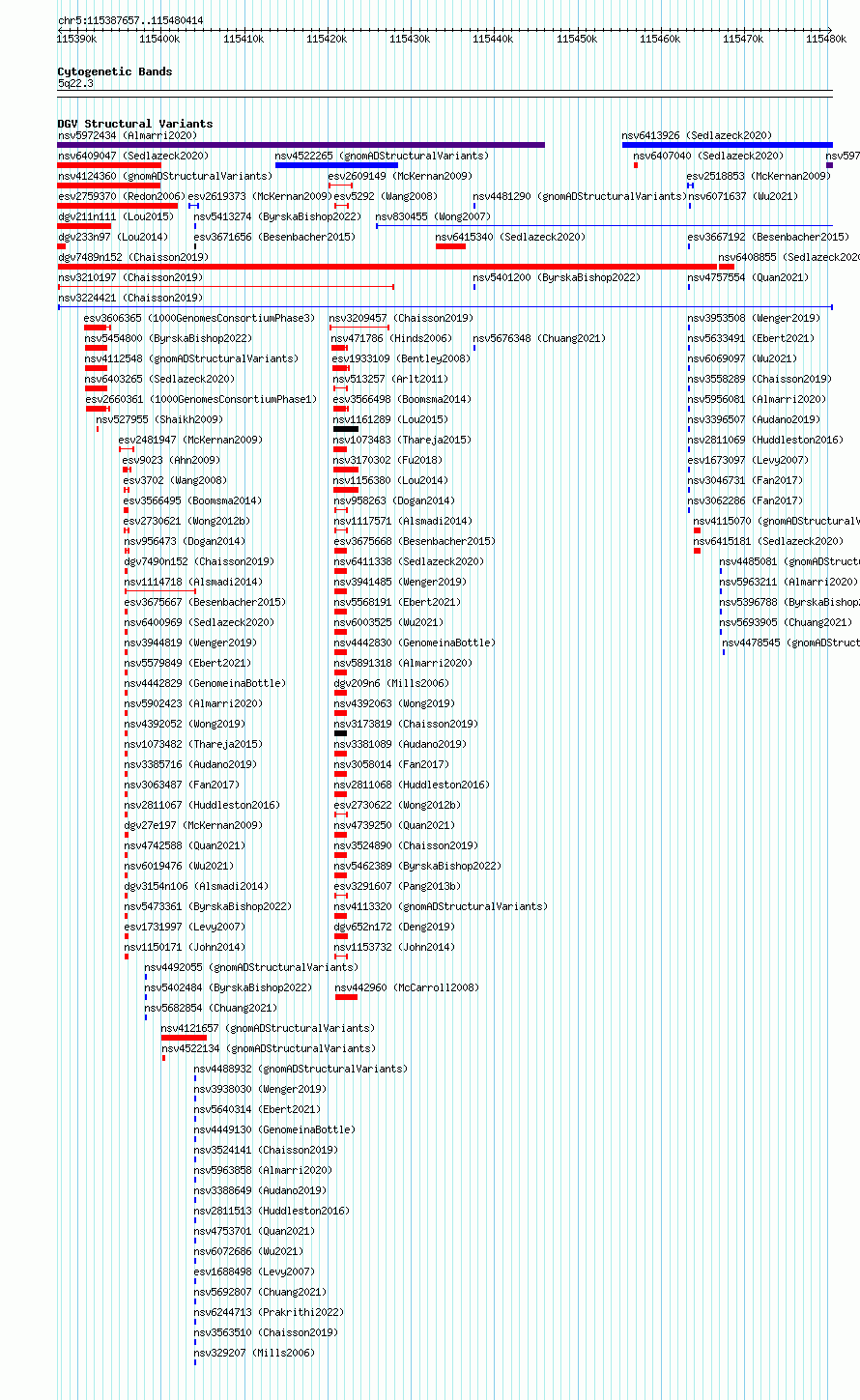This screenshot has height=1400, width=860.
Task: Click the Cytogenetic Bands track title
Action: coord(115,71)
